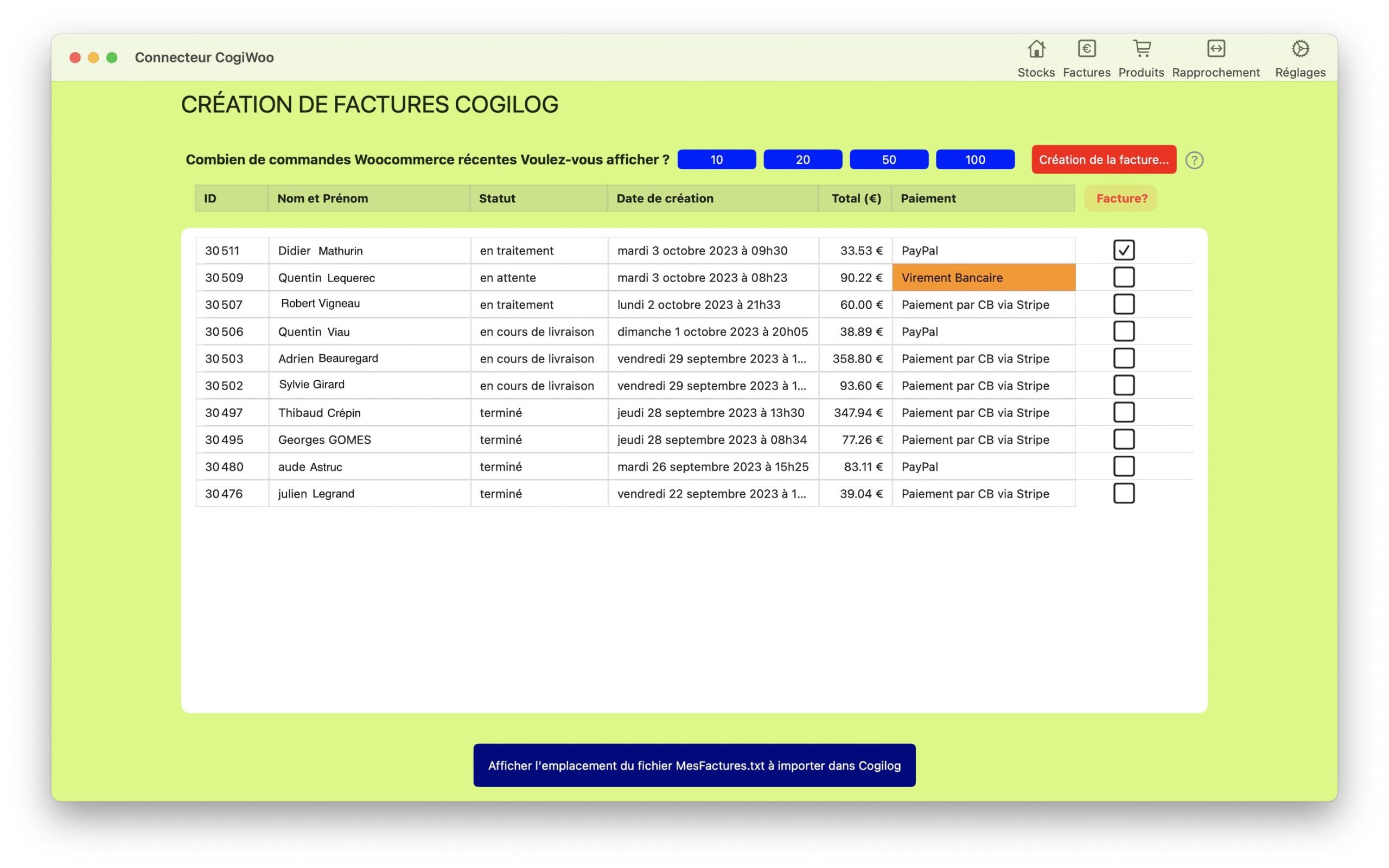Select order ID 30497 cell
The image size is (1389, 868).
click(x=232, y=412)
